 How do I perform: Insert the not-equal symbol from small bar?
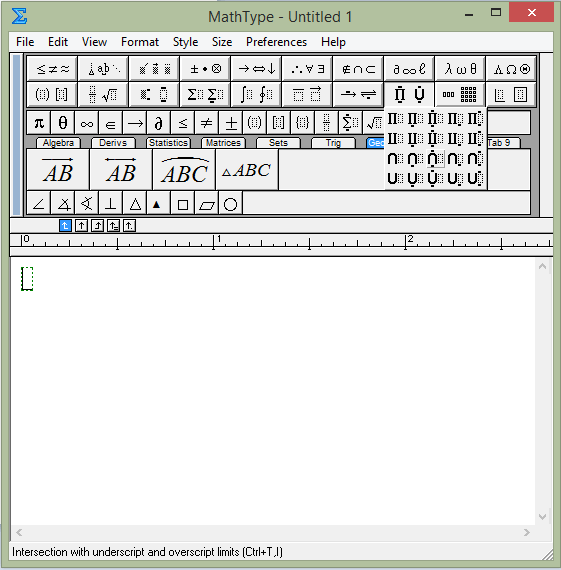(206, 123)
